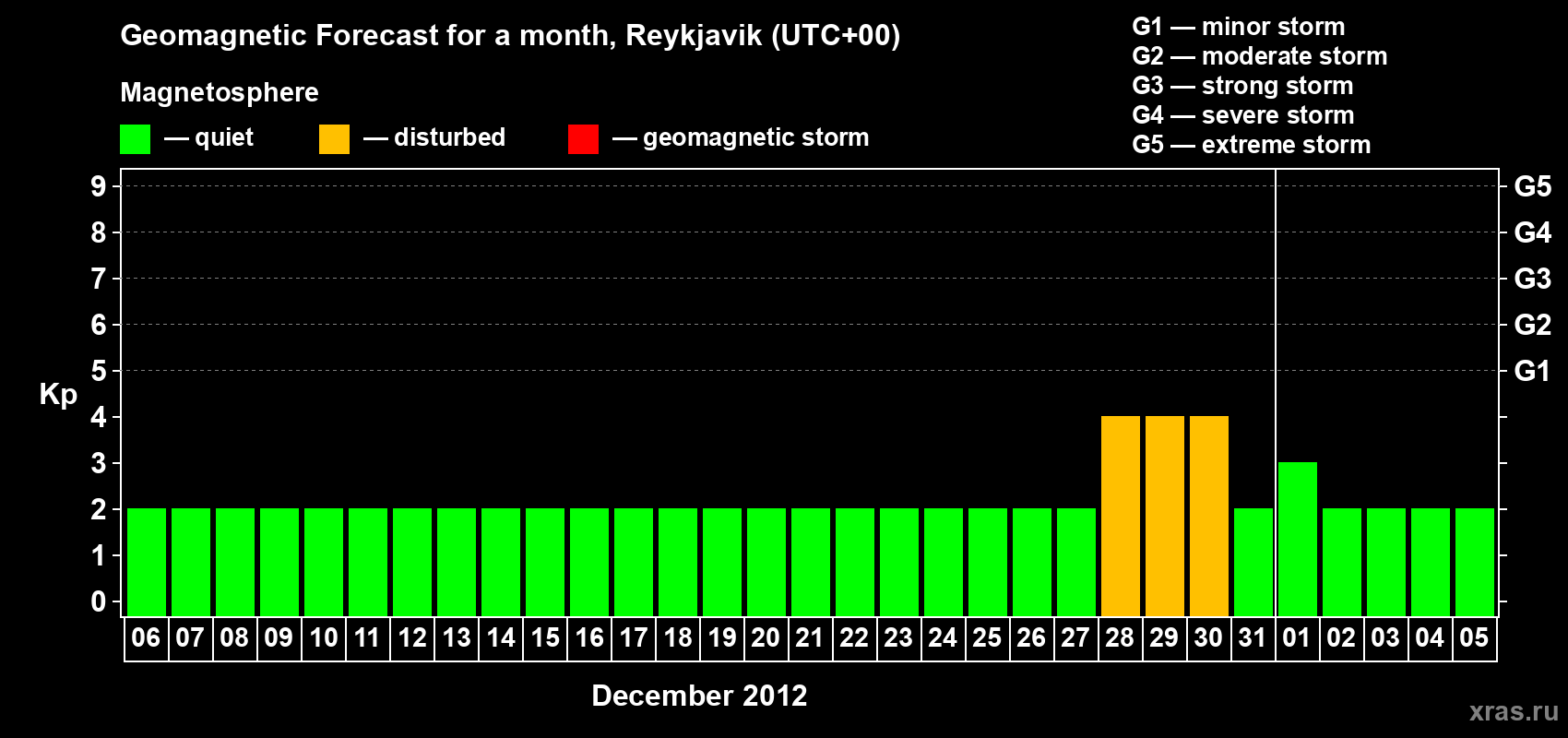Click the 'G5 — extreme storm' legend line

[1251, 145]
